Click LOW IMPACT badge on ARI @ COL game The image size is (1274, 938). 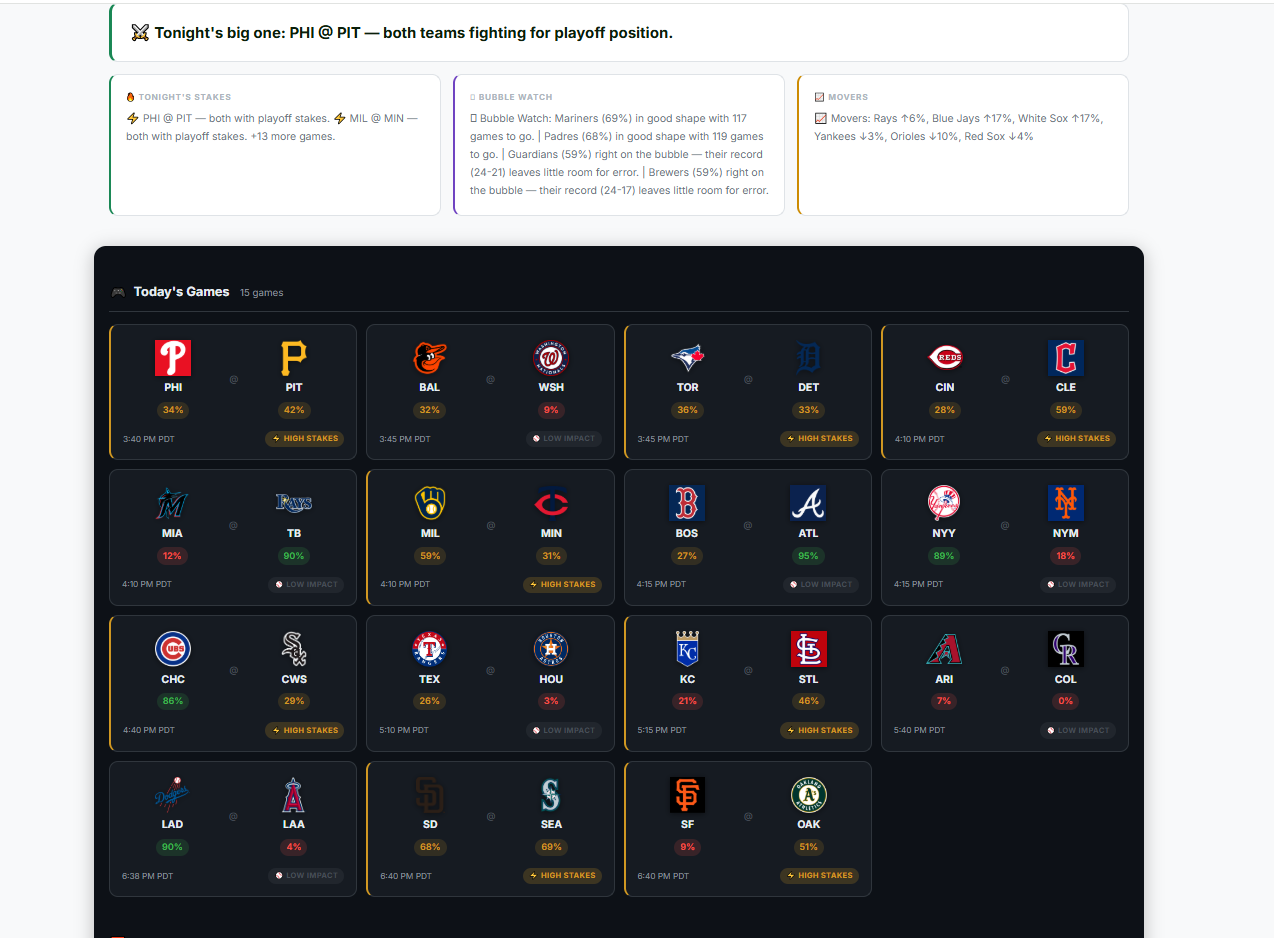[x=1078, y=731]
